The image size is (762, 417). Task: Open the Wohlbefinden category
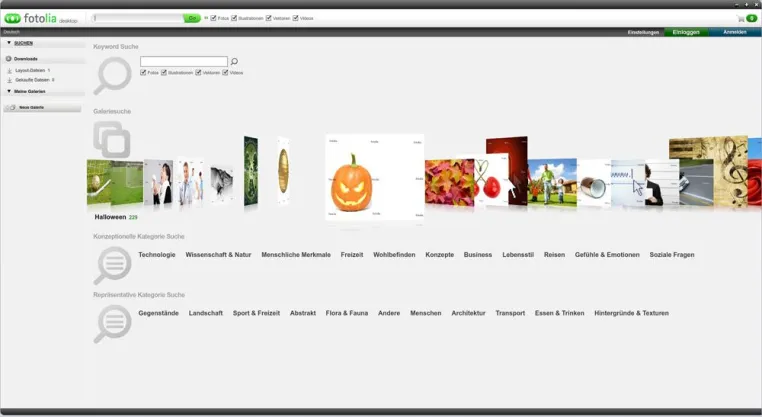pos(394,255)
